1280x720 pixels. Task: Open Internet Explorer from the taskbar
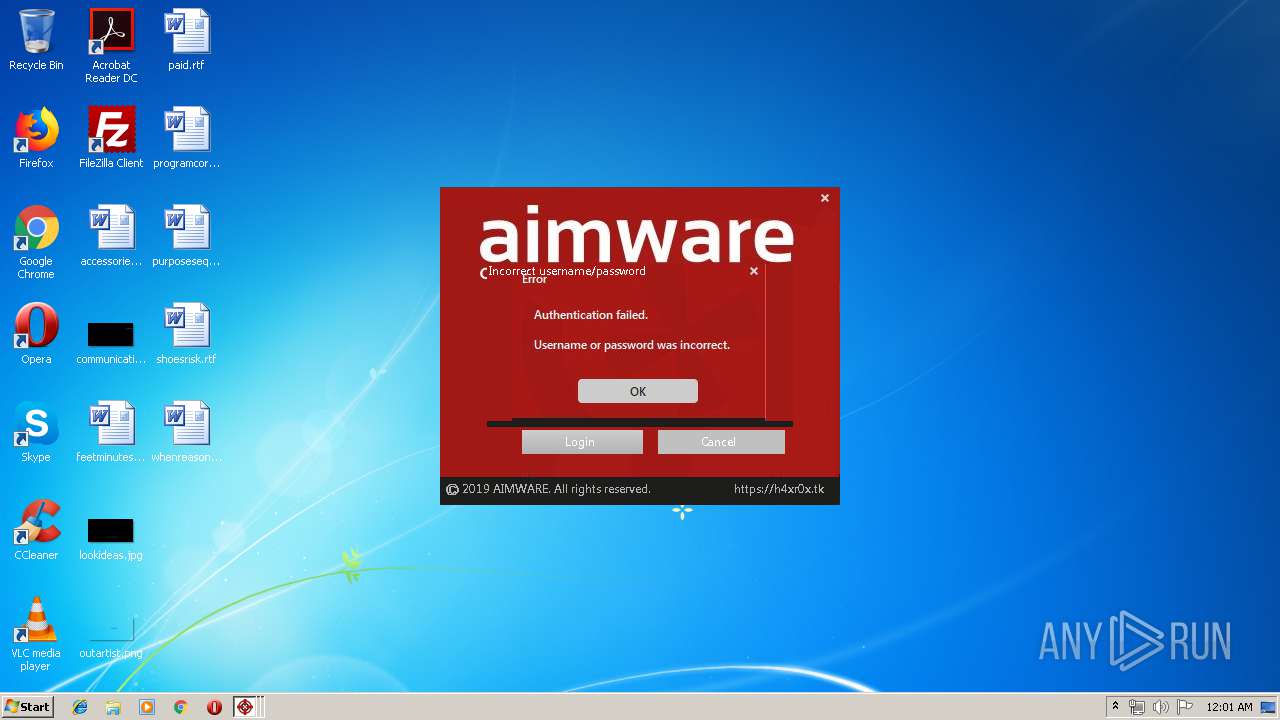80,707
